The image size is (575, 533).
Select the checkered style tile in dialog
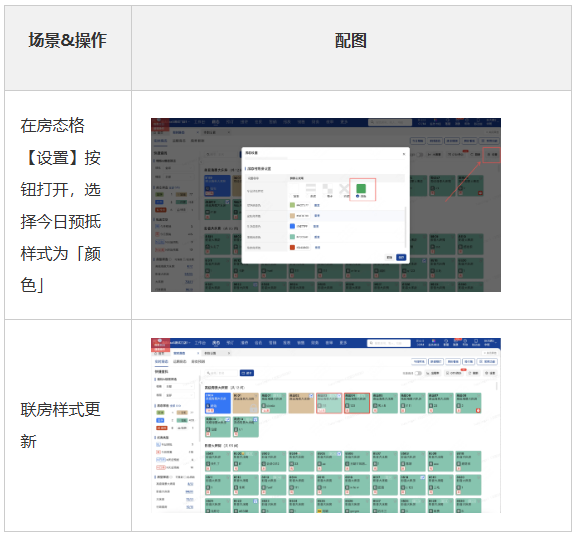pyautogui.click(x=327, y=189)
